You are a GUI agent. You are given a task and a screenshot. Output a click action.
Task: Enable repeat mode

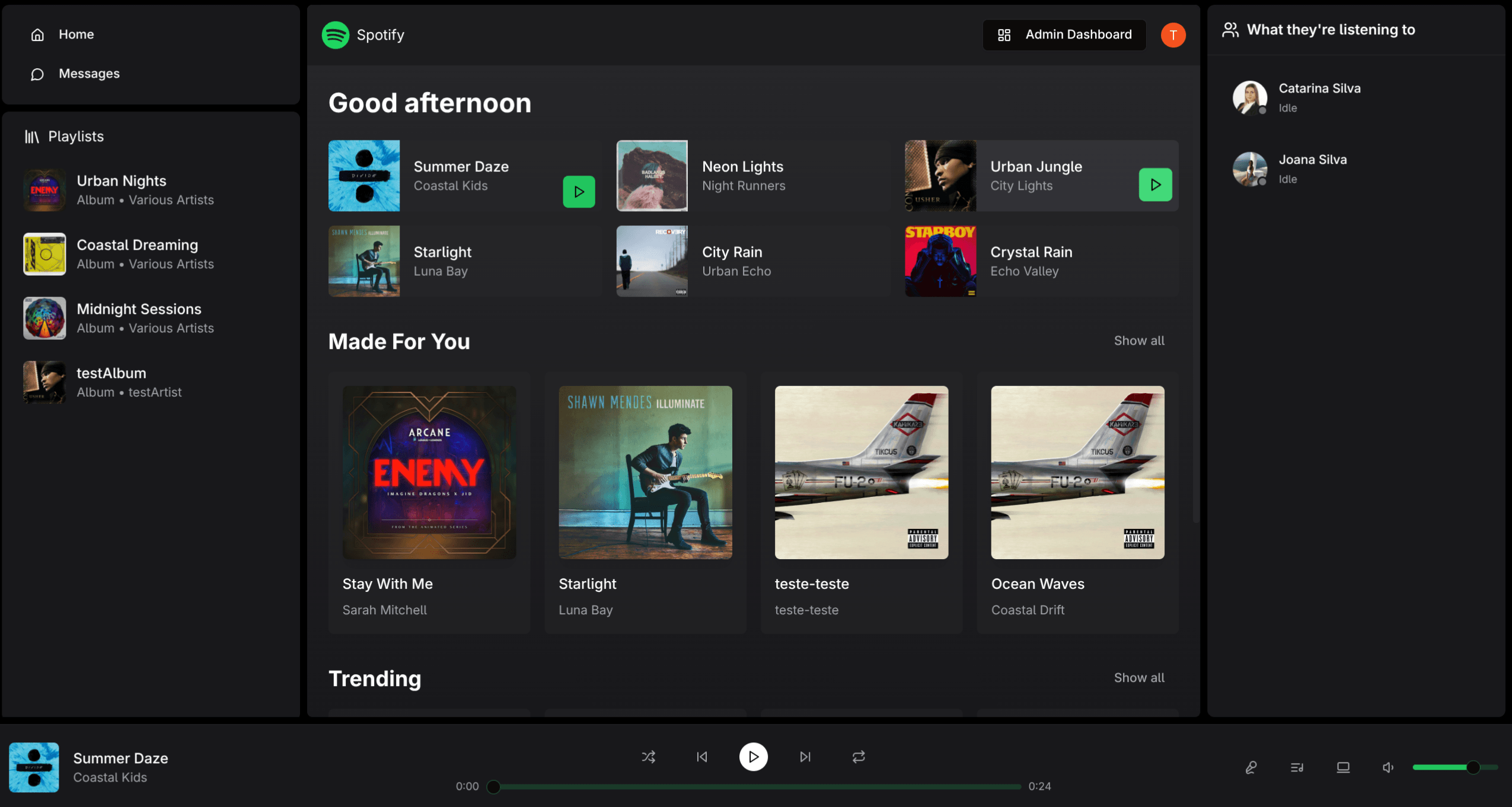858,757
